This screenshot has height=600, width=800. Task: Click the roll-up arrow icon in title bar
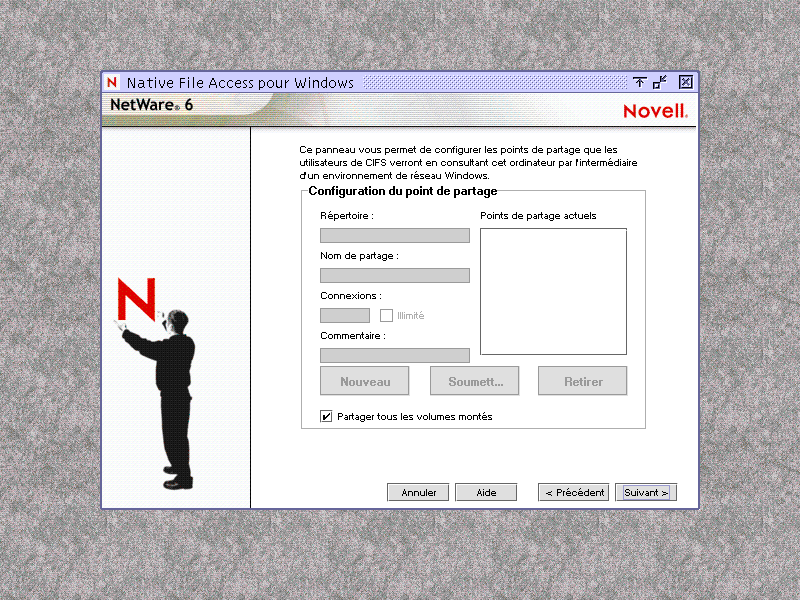pyautogui.click(x=639, y=82)
